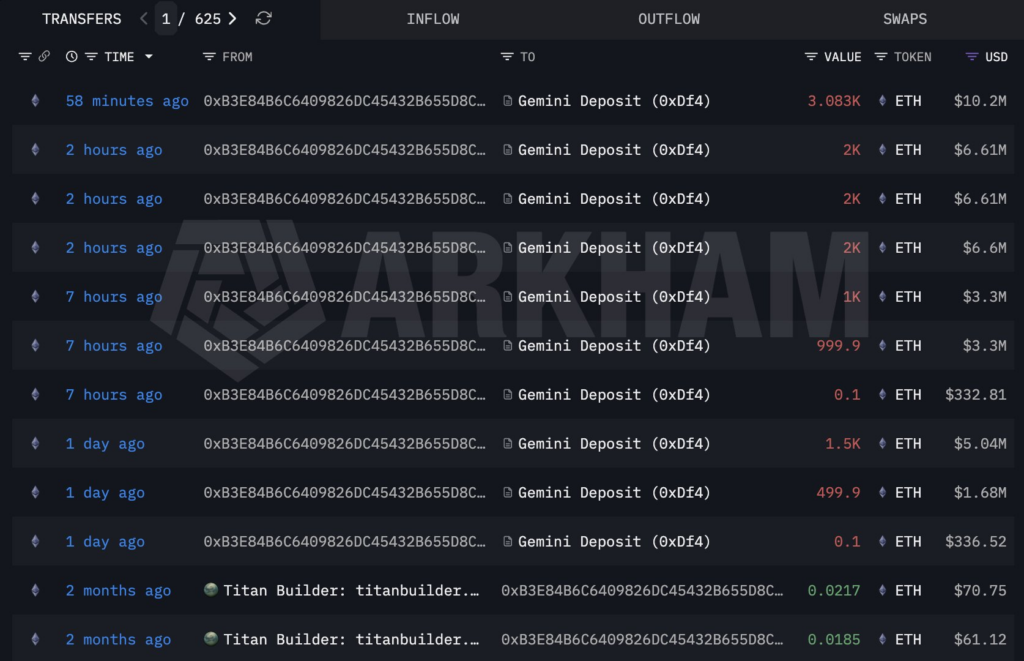Image resolution: width=1024 pixels, height=661 pixels.
Task: Click the TO address in the $61.12 row
Action: click(641, 639)
